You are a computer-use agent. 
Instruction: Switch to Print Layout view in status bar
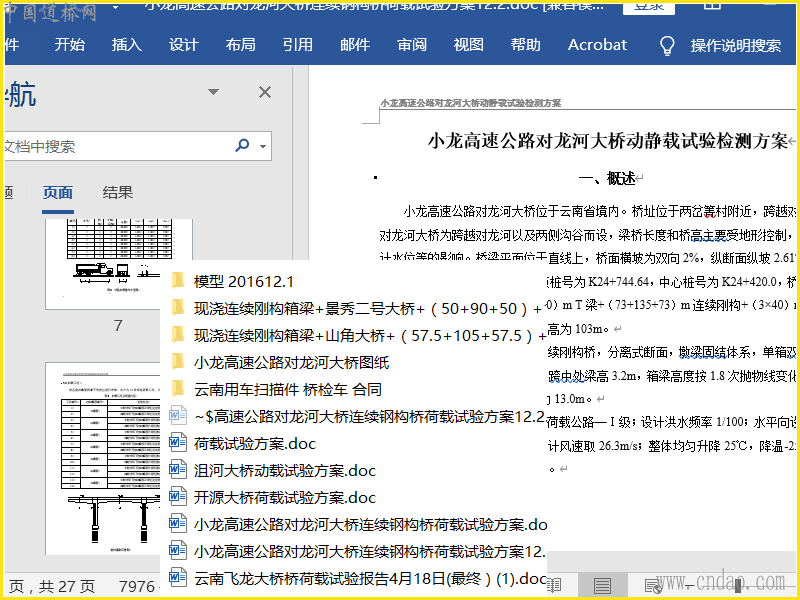tap(602, 585)
